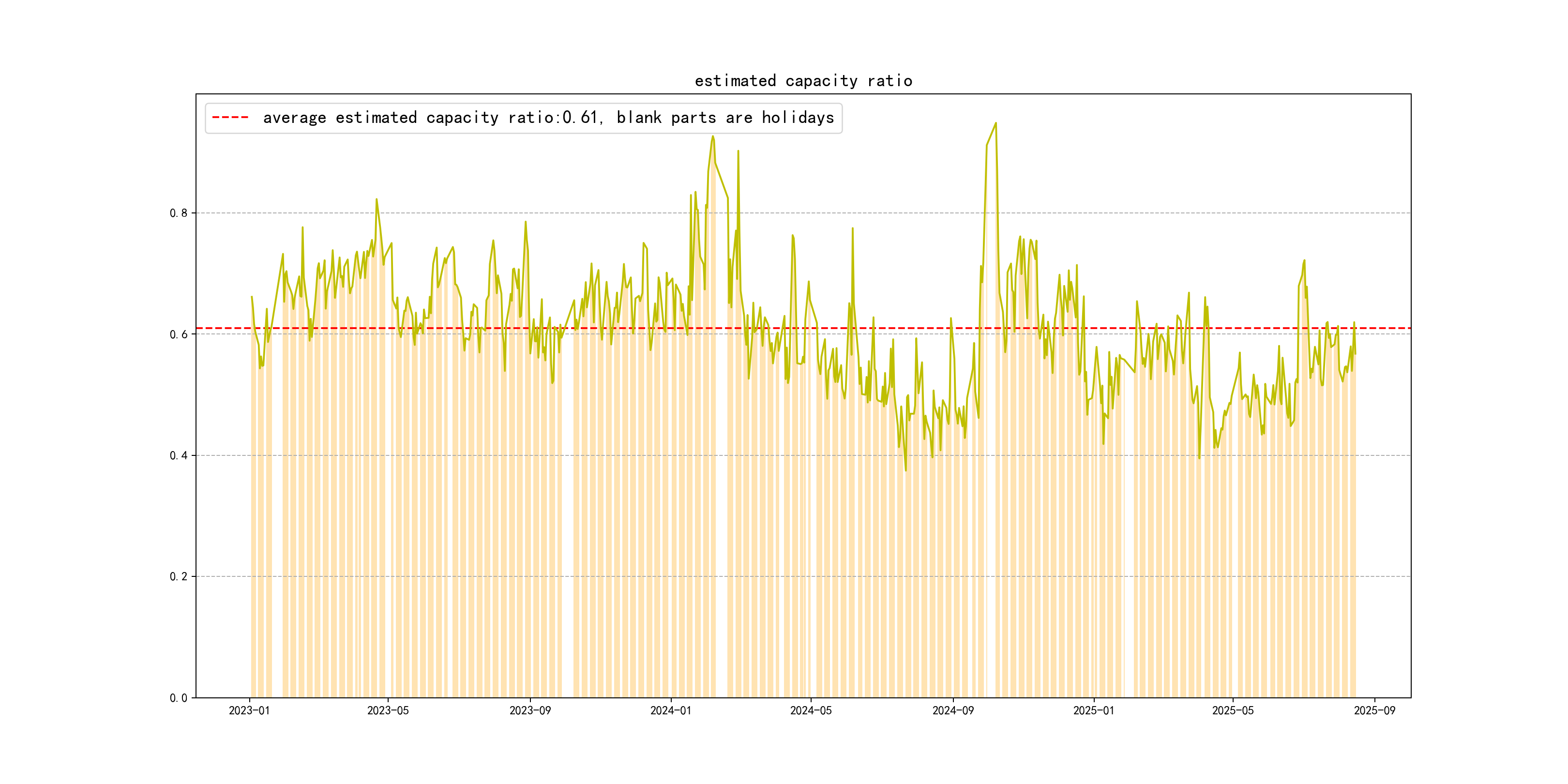Click the 2024-05 x-axis date label
Image resolution: width=1568 pixels, height=784 pixels.
click(810, 710)
